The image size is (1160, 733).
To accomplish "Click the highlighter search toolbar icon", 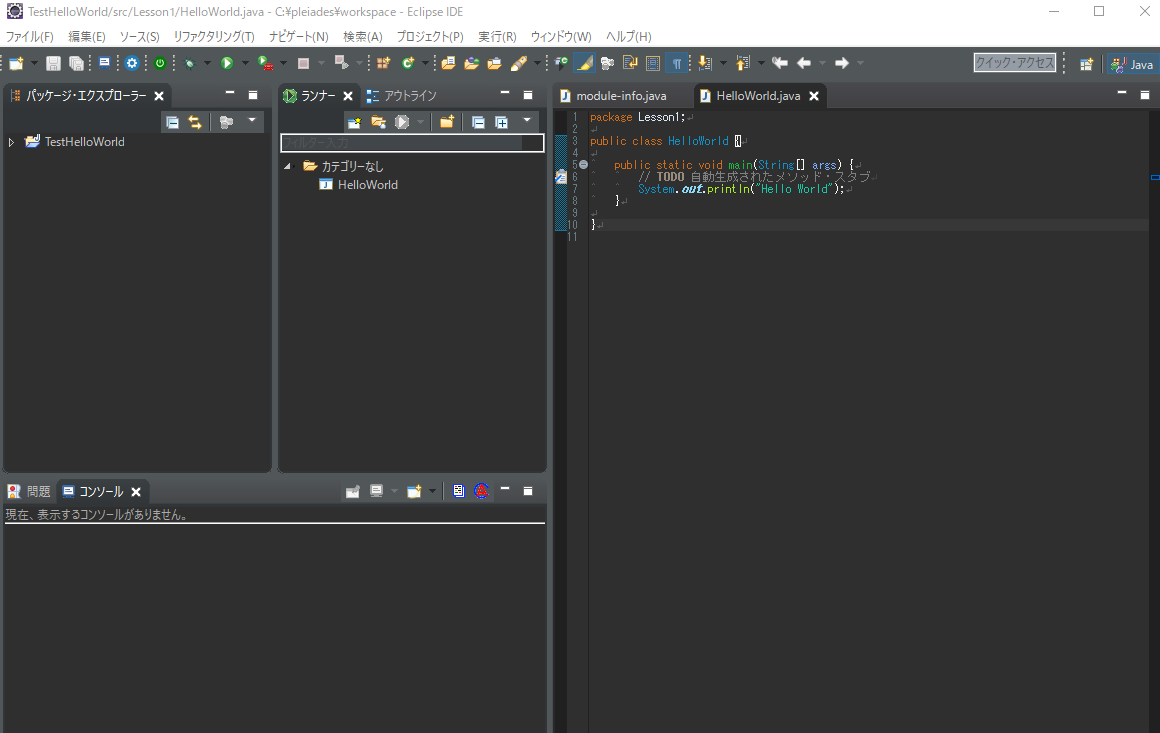I will pyautogui.click(x=519, y=64).
